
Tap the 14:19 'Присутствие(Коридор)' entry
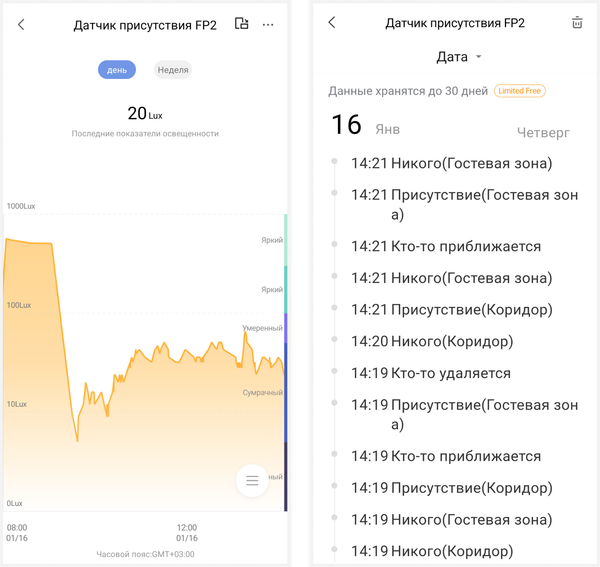(451, 488)
